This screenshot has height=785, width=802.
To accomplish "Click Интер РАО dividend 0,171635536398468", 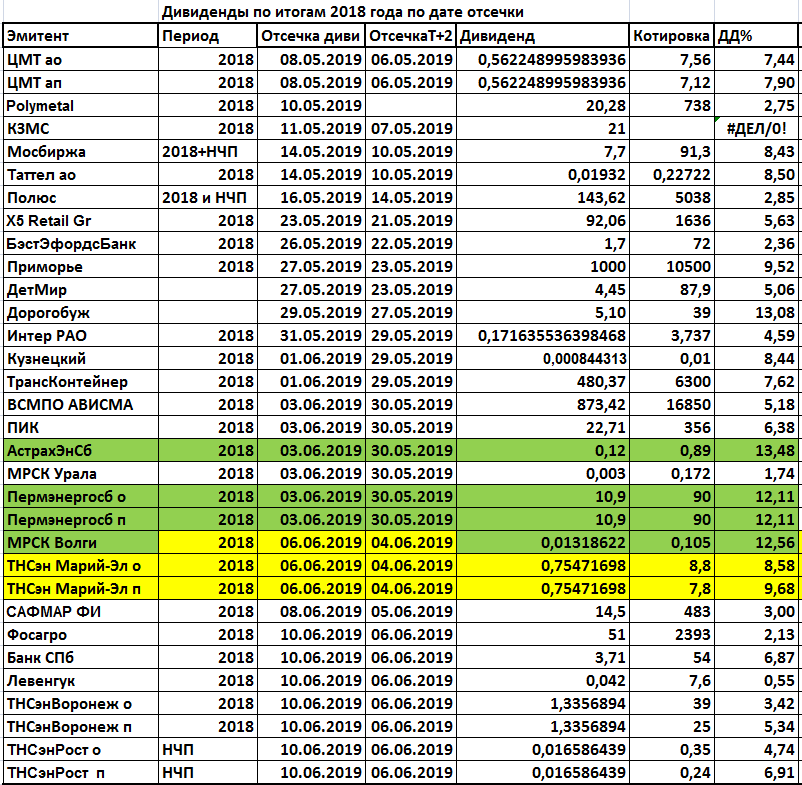I will coord(542,335).
